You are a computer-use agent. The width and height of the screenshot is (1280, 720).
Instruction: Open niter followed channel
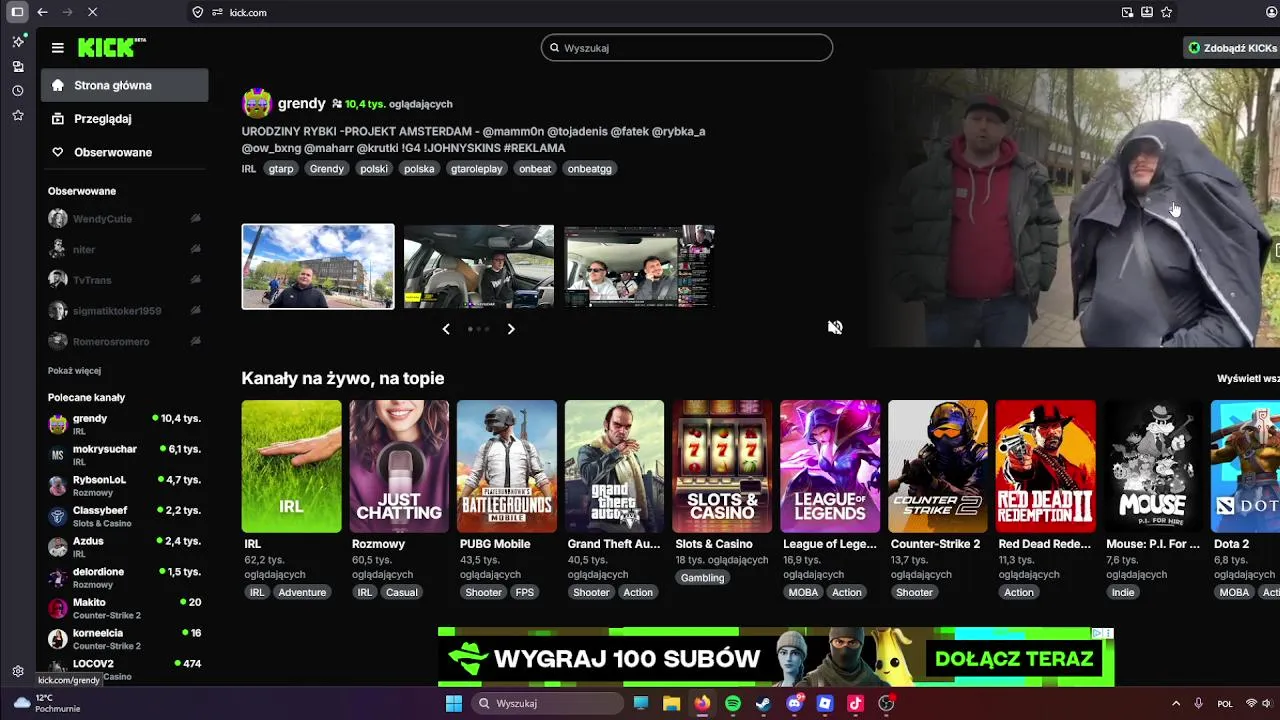(125, 249)
